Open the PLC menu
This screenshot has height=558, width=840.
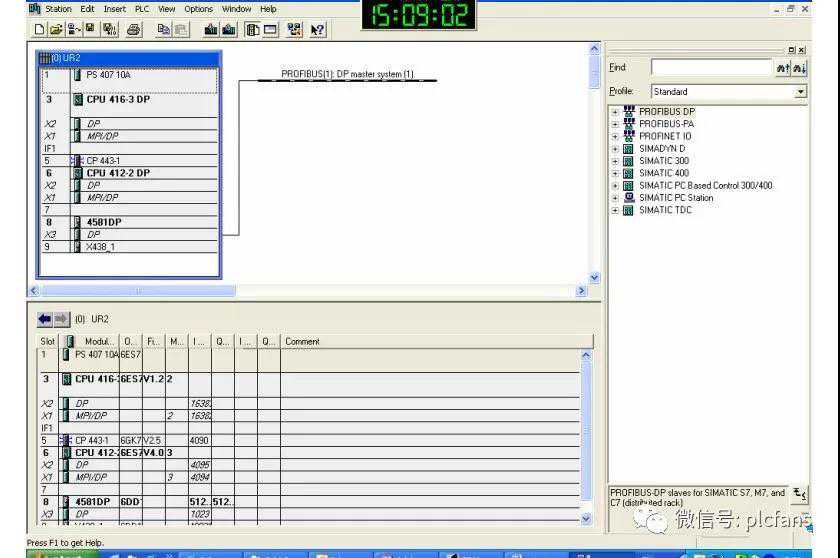(142, 9)
